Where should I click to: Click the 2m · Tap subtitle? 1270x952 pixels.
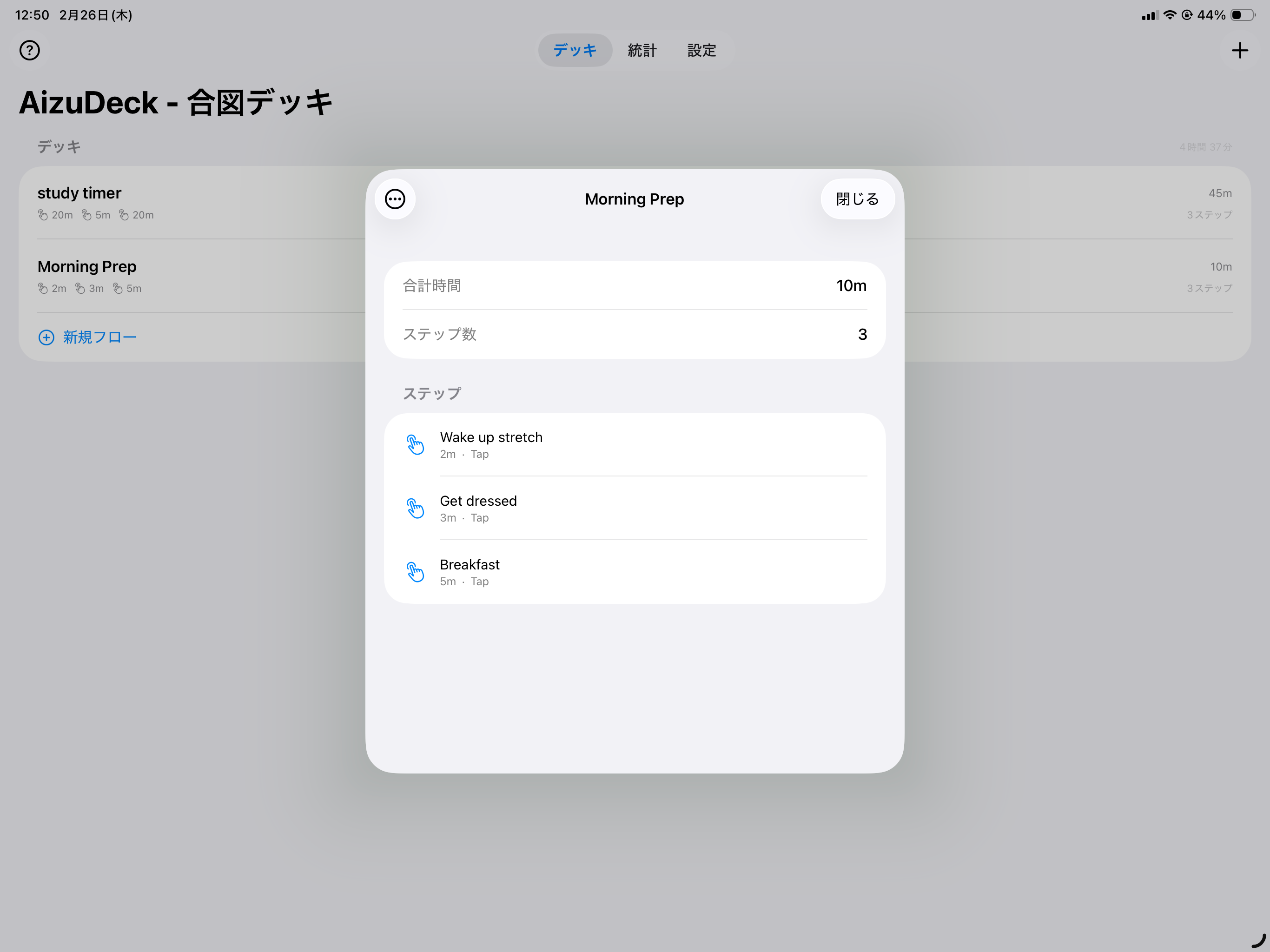coord(464,454)
